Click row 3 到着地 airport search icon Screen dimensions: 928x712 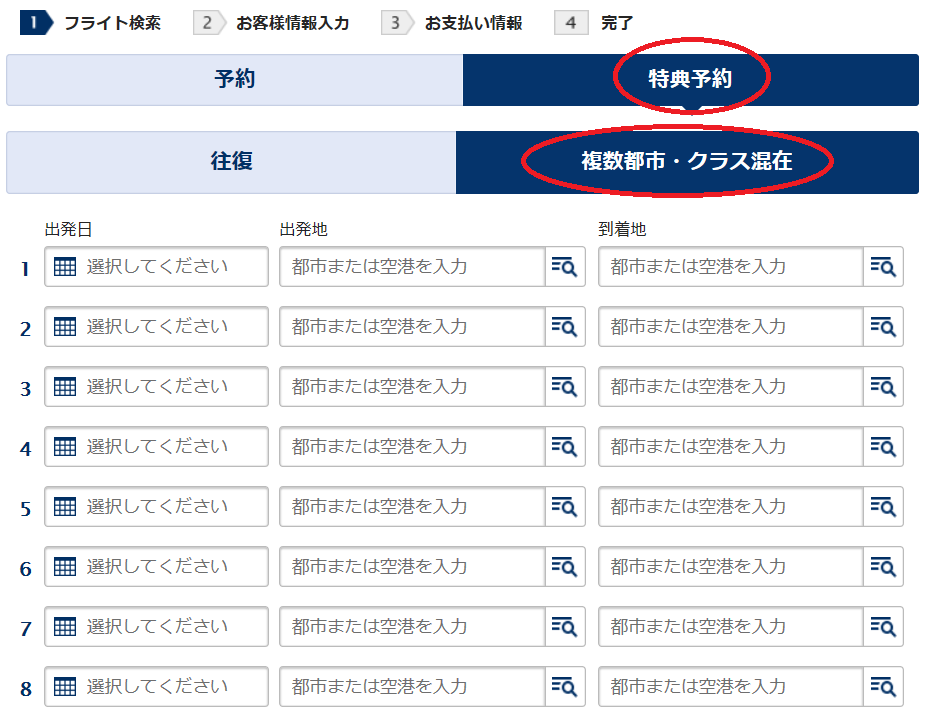(883, 386)
